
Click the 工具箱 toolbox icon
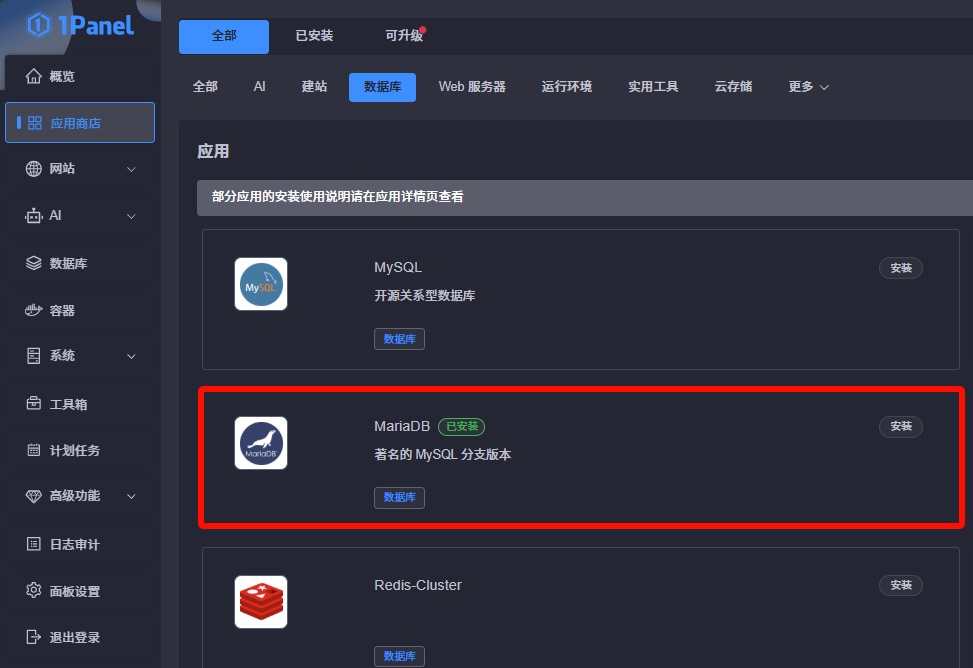34,404
